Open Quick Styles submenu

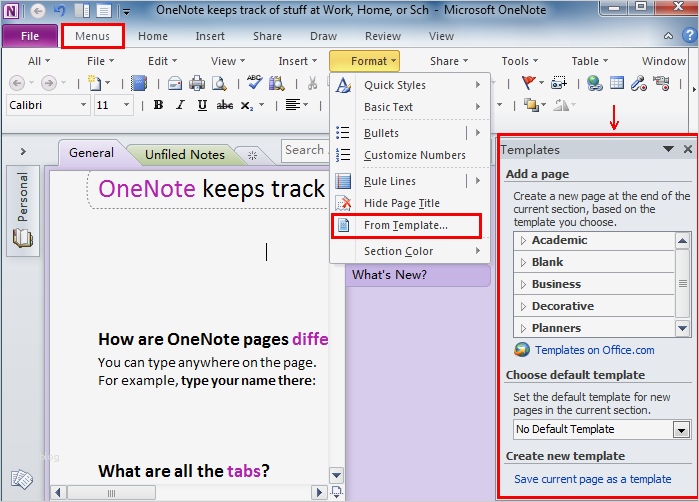point(410,85)
